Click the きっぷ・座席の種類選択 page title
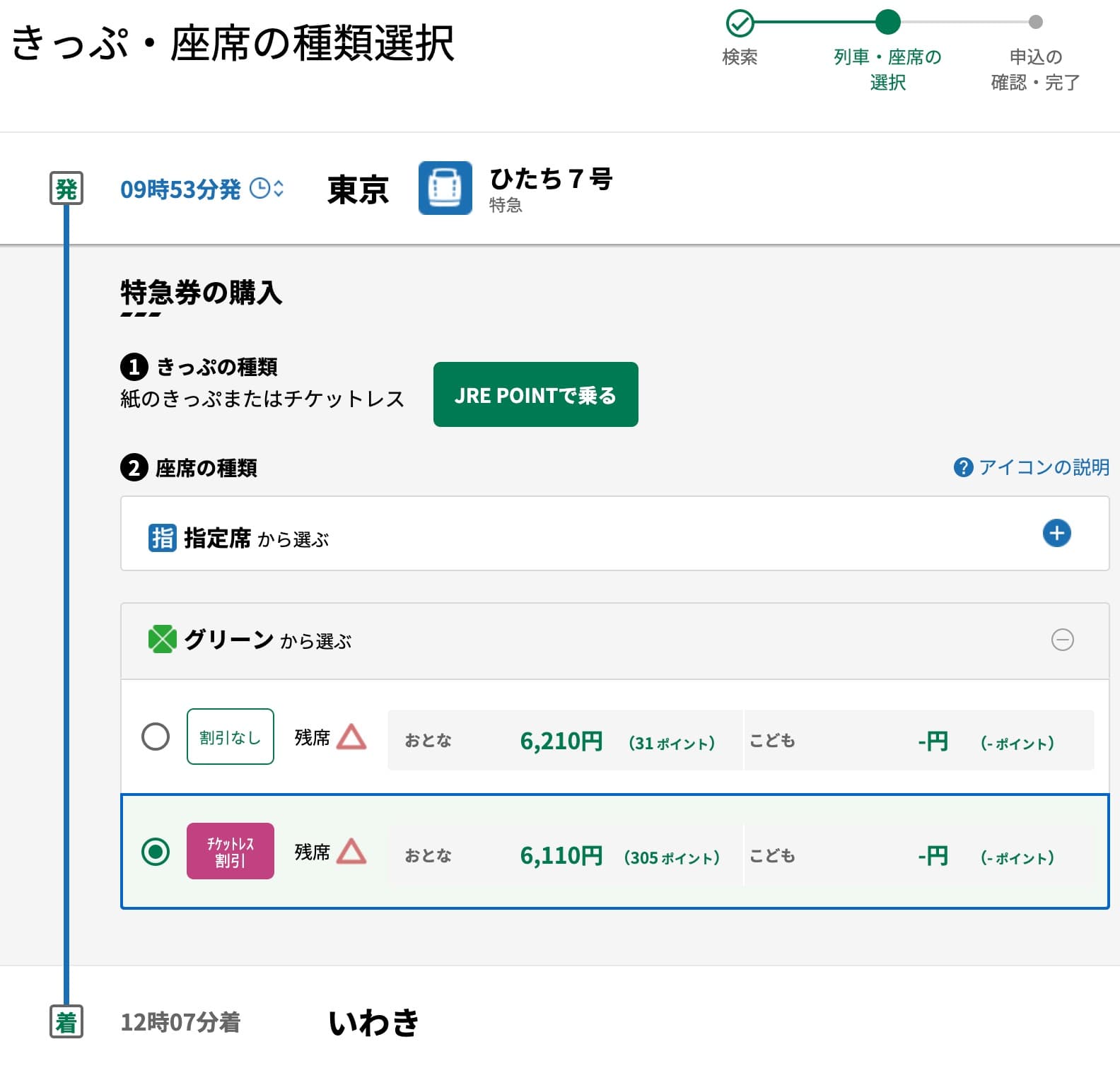This screenshot has width=1120, height=1073. pyautogui.click(x=233, y=42)
